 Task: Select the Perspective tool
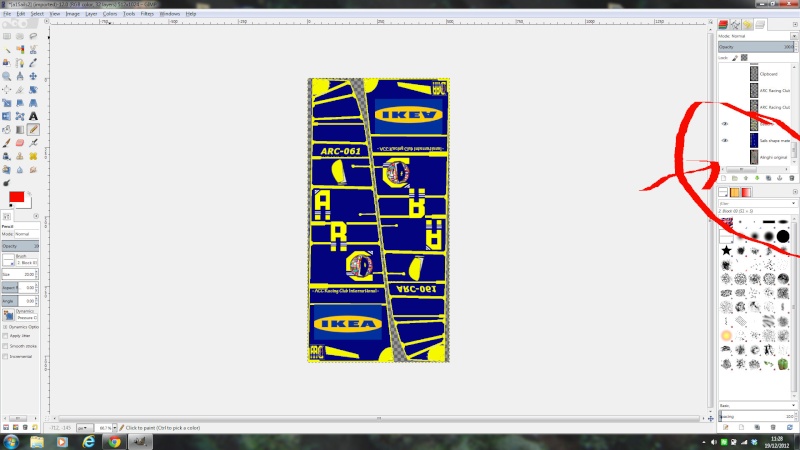click(x=33, y=103)
